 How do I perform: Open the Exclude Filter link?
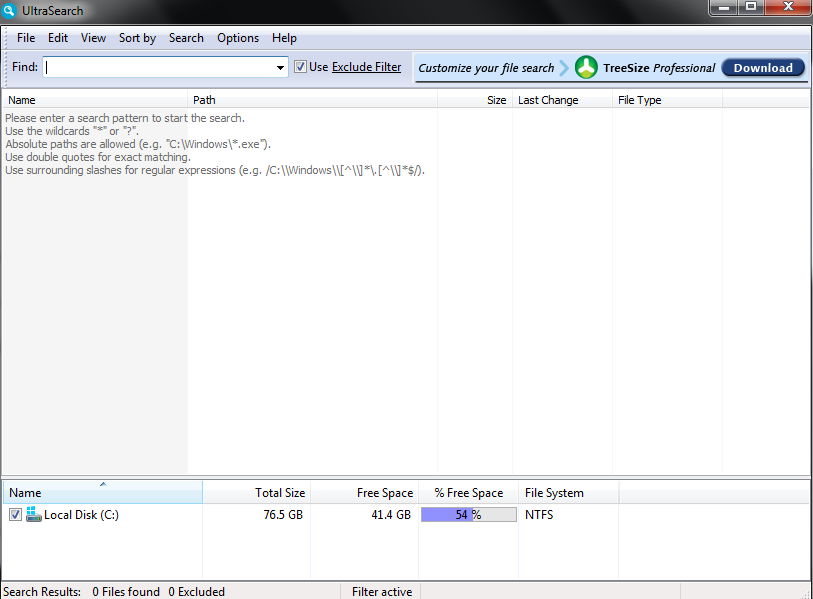click(x=367, y=67)
